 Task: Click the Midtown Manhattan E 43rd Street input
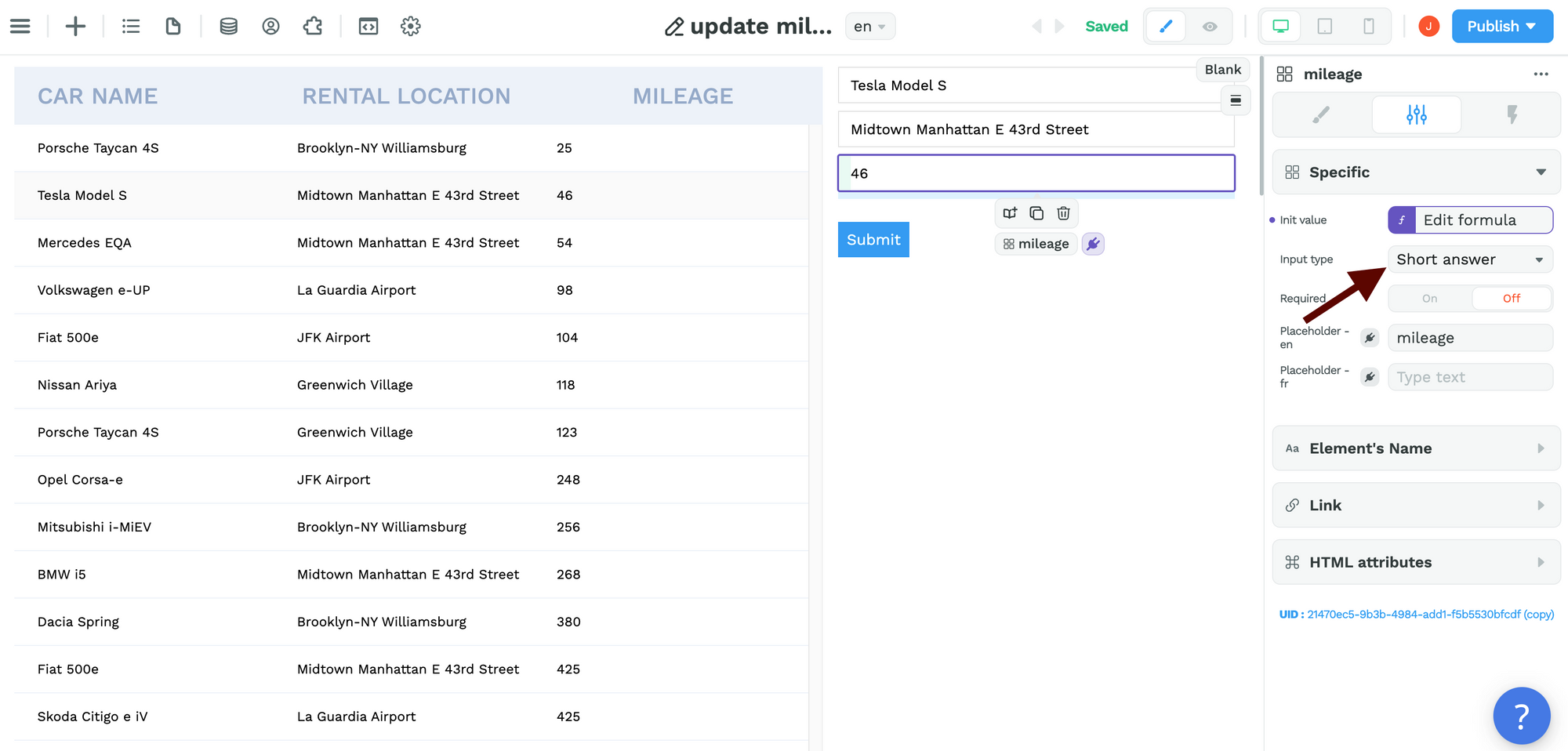click(1036, 129)
